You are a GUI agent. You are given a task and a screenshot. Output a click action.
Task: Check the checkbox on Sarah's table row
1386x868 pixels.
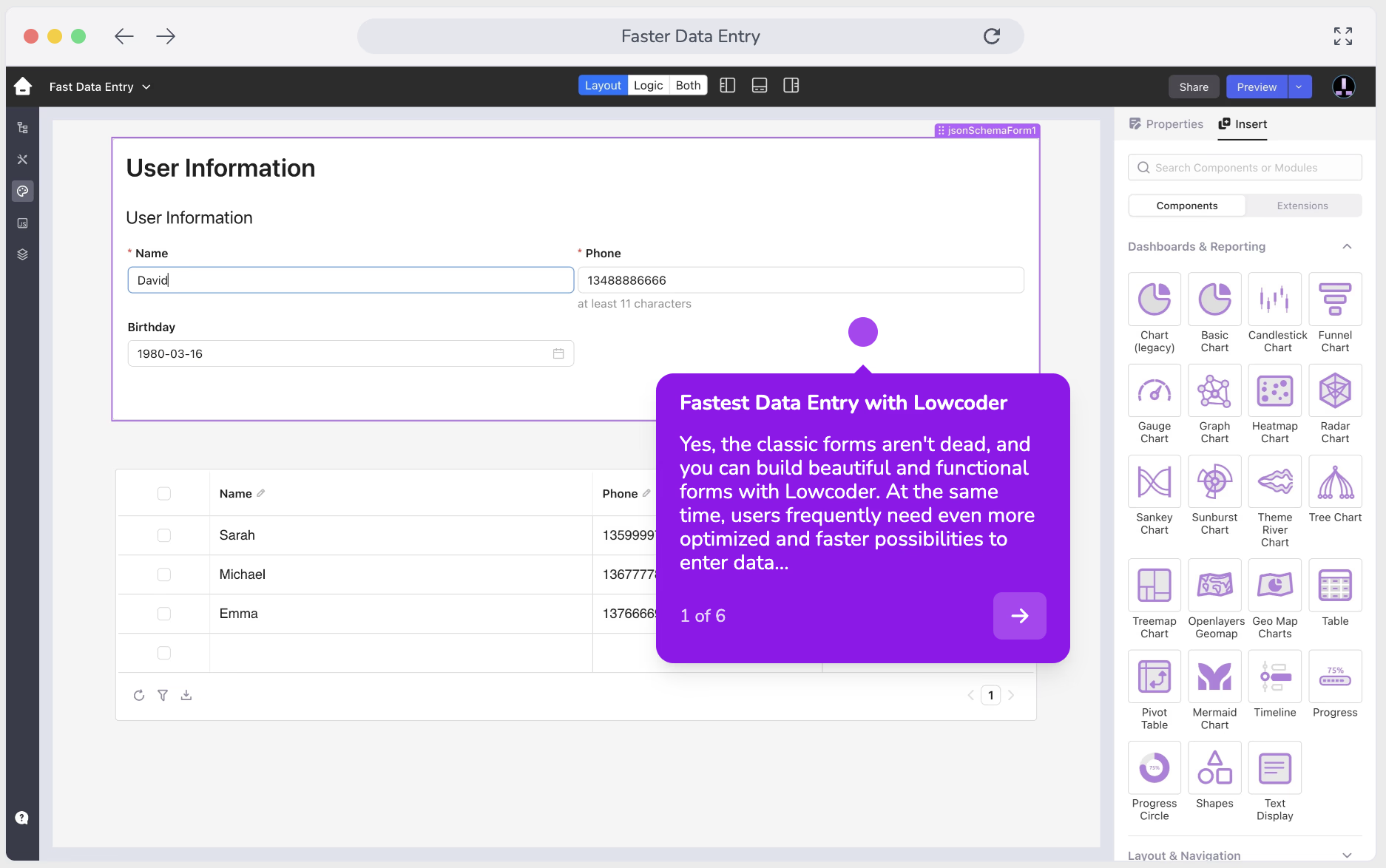click(x=163, y=535)
